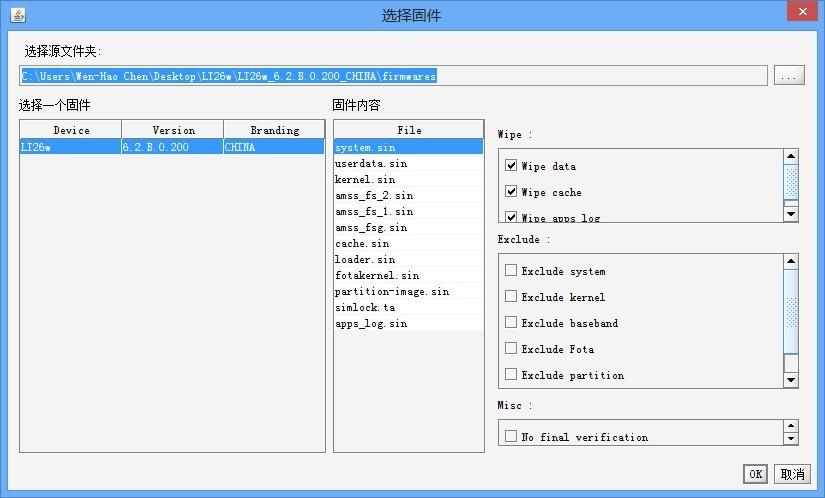Screen dimensions: 825x498
Task: Select cache.sin in file list
Action: point(408,243)
